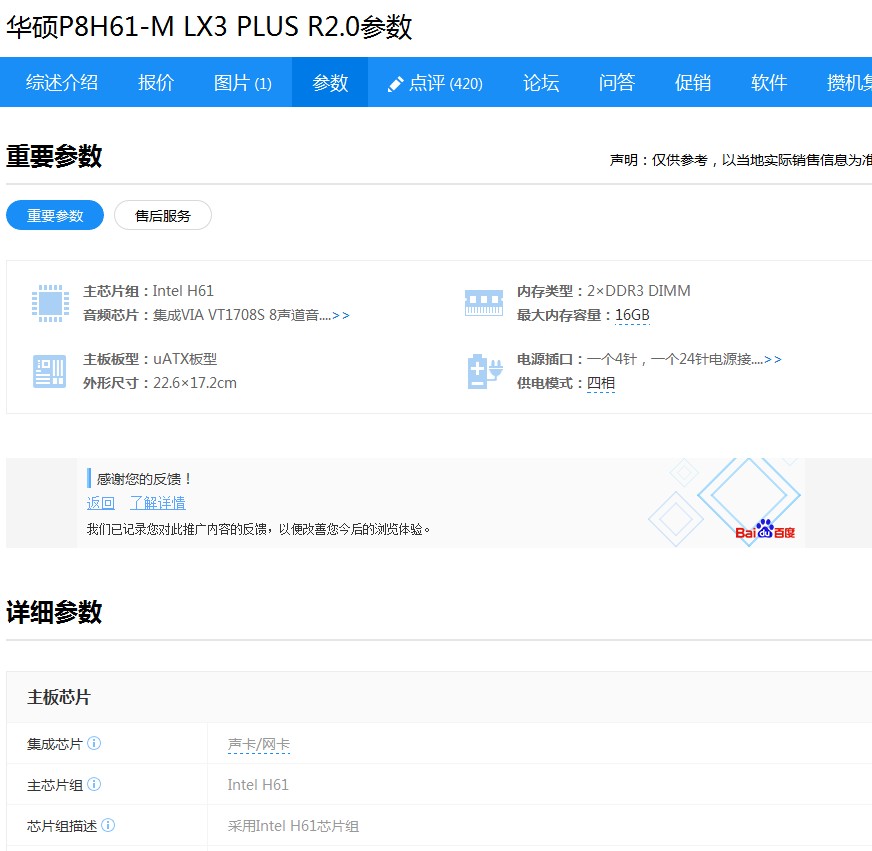872x851 pixels.
Task: Click the motherboard form-factor icon
Action: click(49, 371)
